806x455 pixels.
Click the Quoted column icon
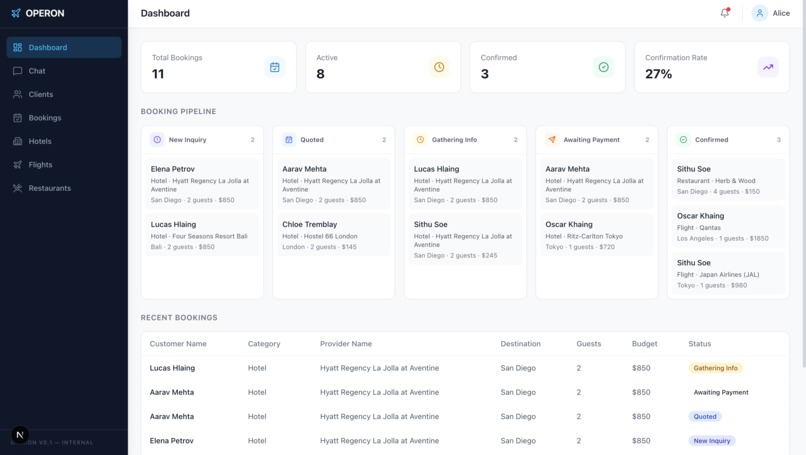[288, 139]
